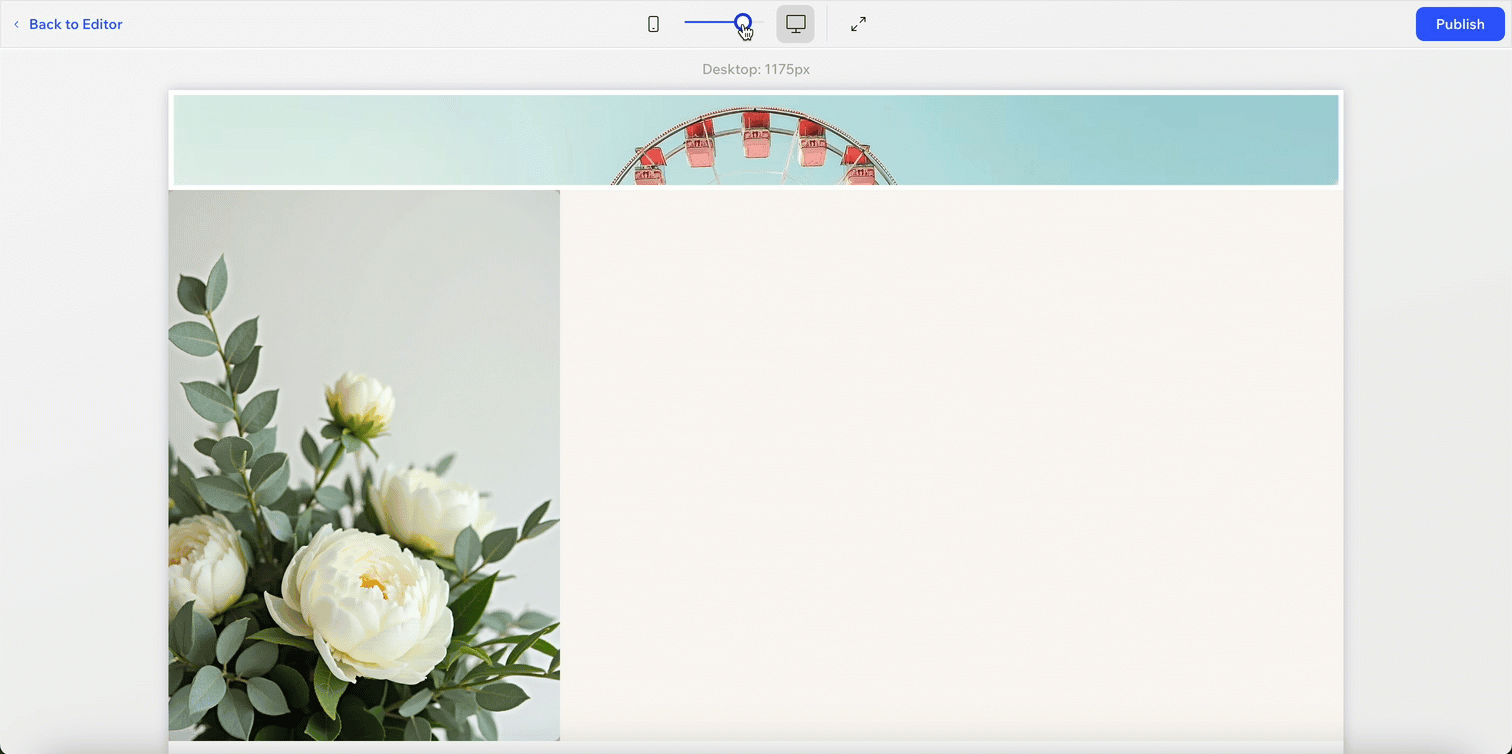Click the gray slider track right of the handle
Viewport: 1512px width, 754px height.
(758, 22)
